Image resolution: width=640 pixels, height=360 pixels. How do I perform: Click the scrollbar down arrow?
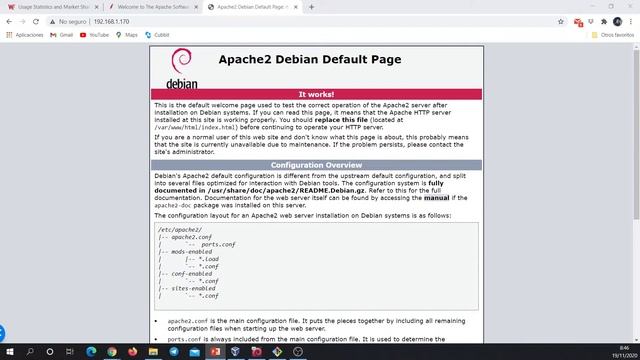[x=636, y=340]
